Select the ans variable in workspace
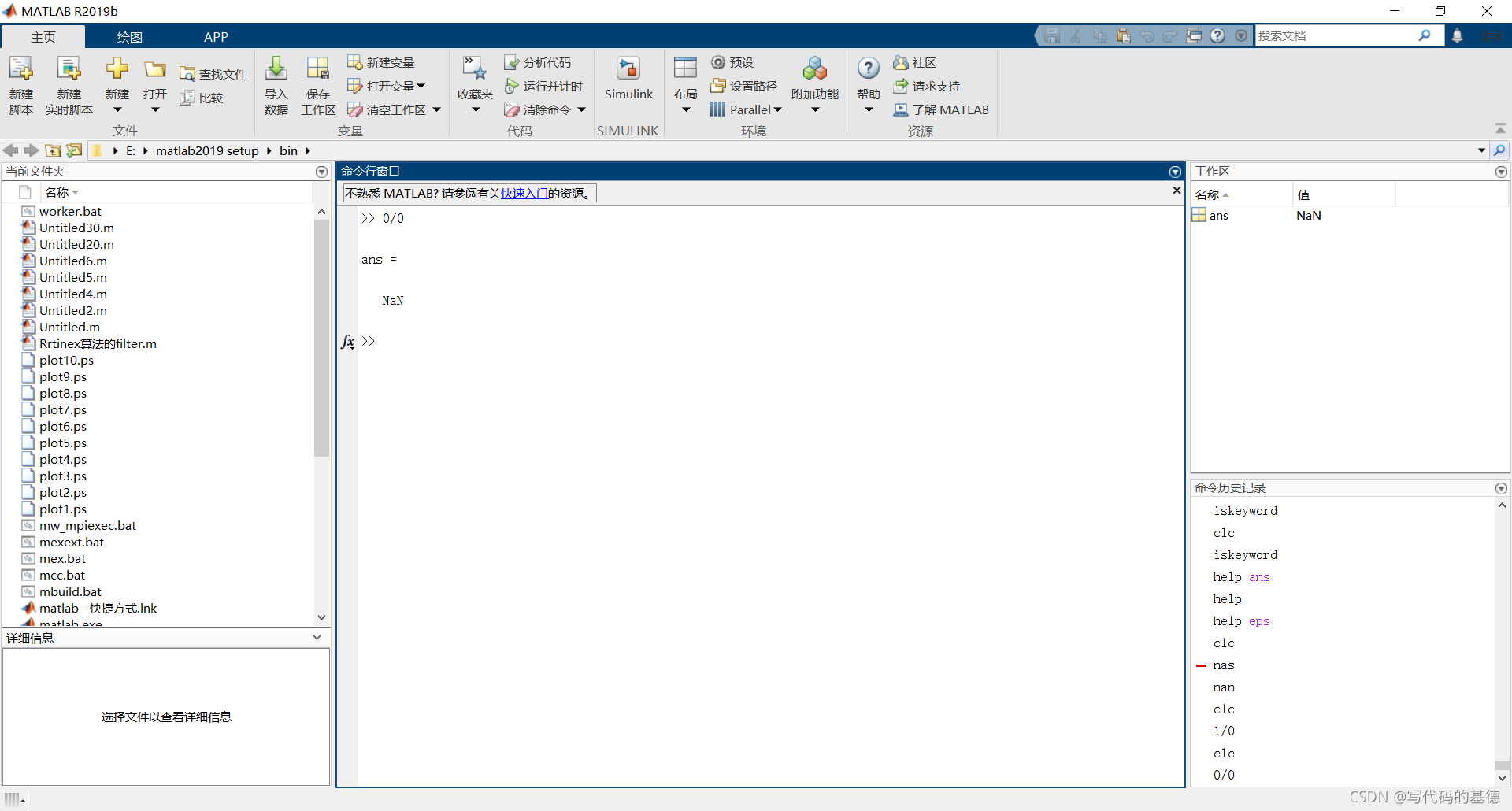 1218,216
